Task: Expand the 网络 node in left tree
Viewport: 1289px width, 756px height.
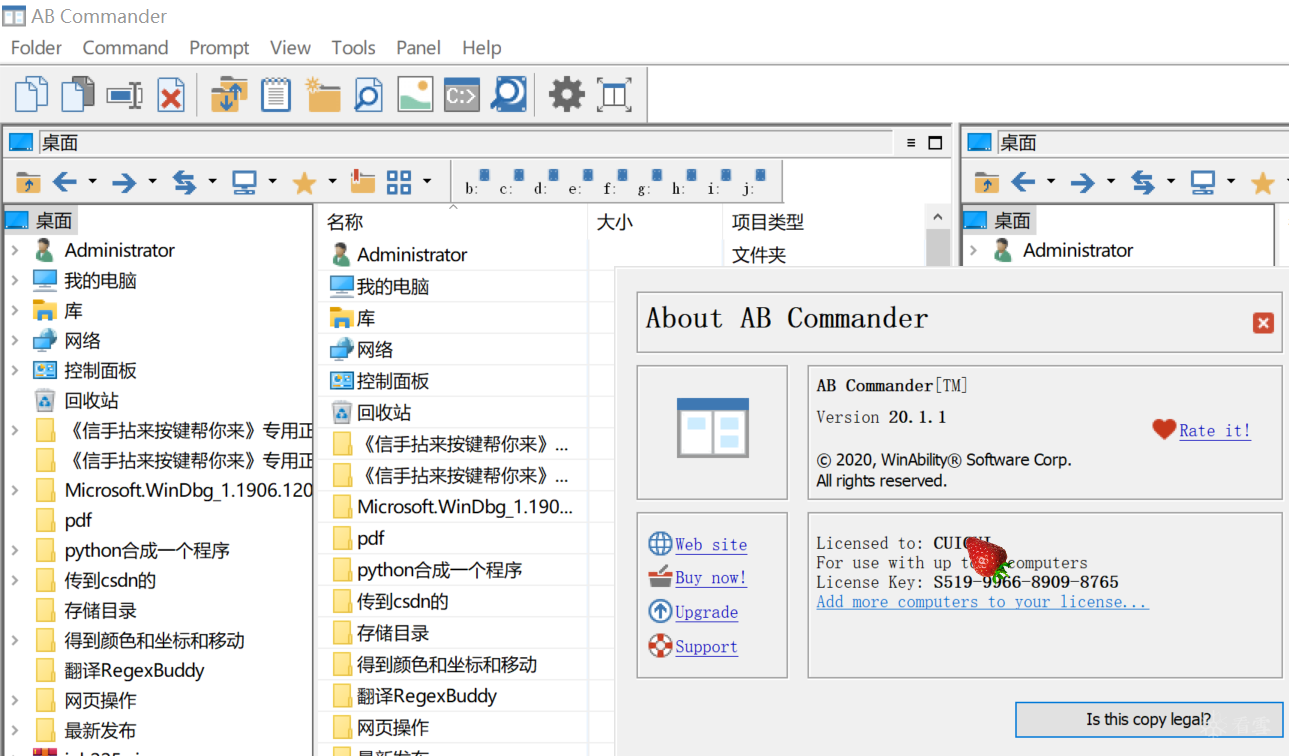Action: click(x=15, y=341)
